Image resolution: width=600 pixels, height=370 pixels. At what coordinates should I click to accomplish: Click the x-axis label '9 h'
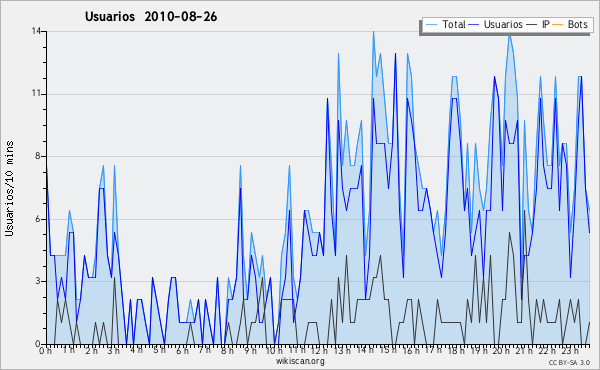point(251,350)
